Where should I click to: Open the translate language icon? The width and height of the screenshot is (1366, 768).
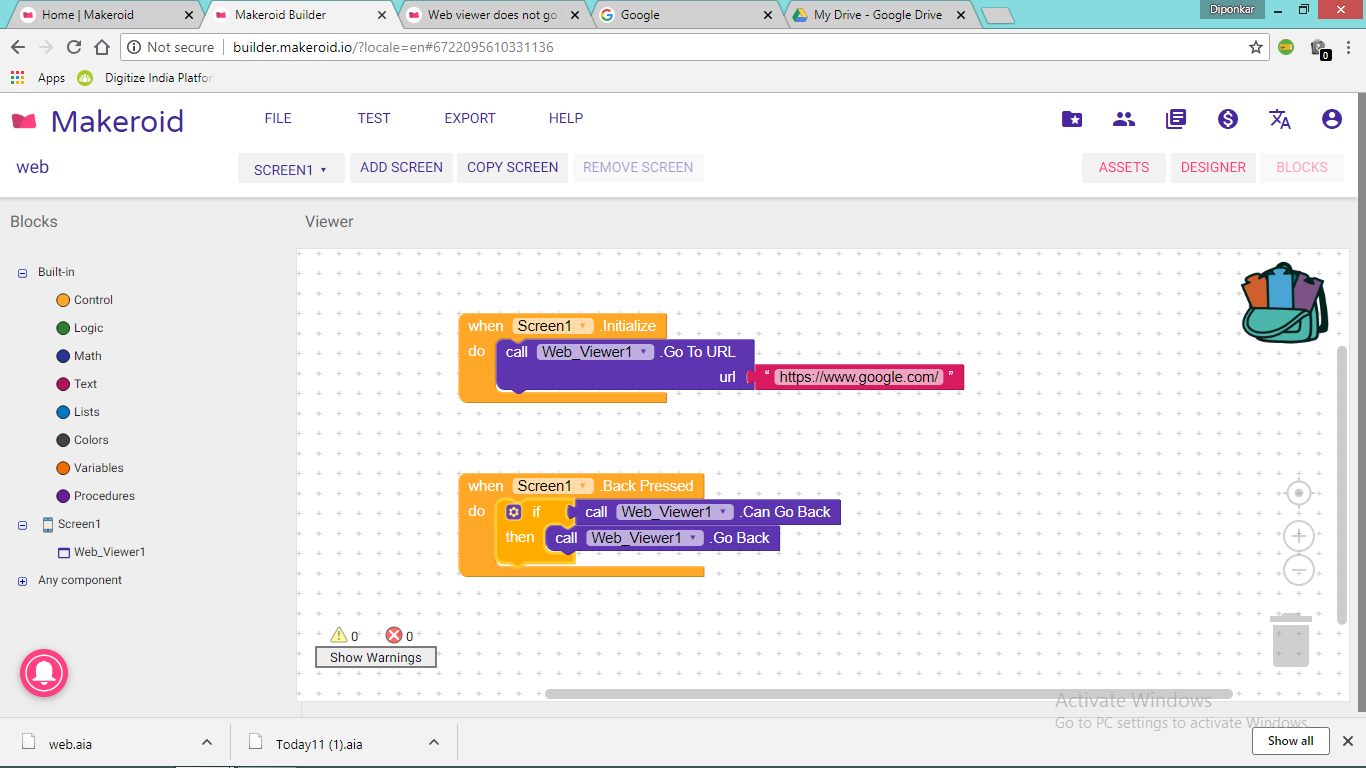coord(1279,119)
